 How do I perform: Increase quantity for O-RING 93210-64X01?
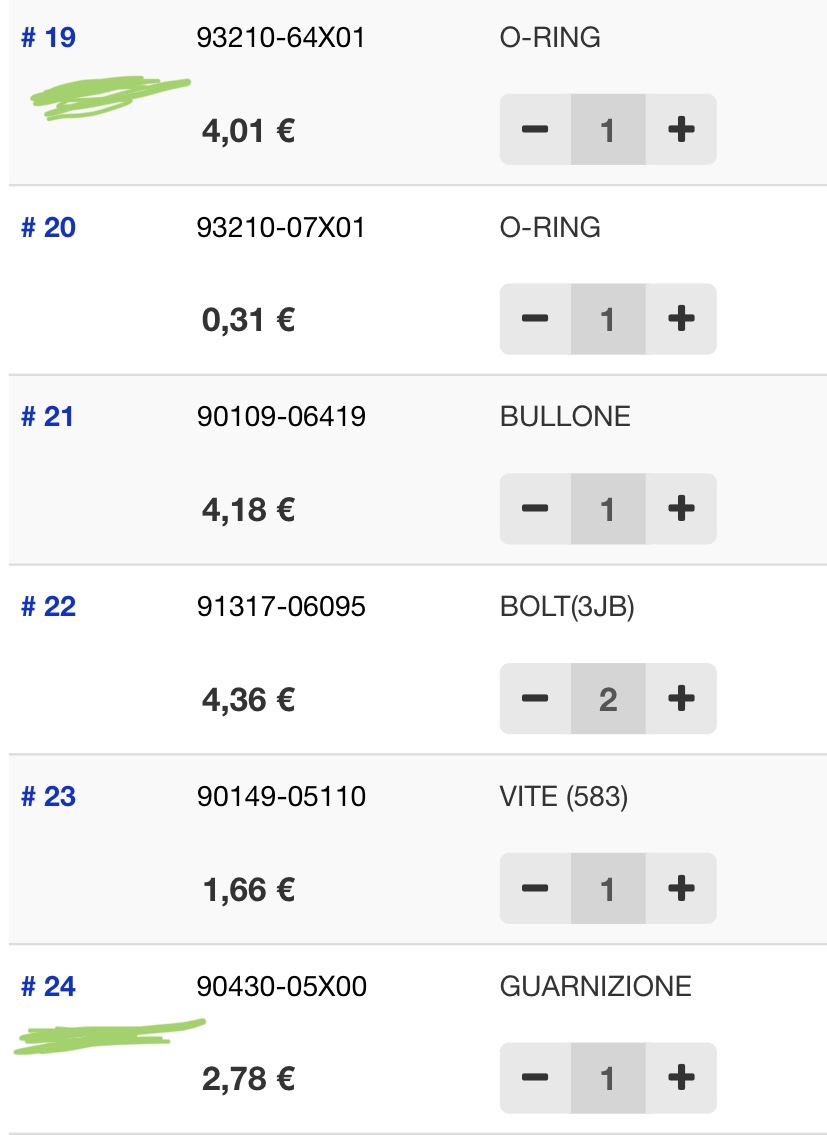tap(681, 130)
